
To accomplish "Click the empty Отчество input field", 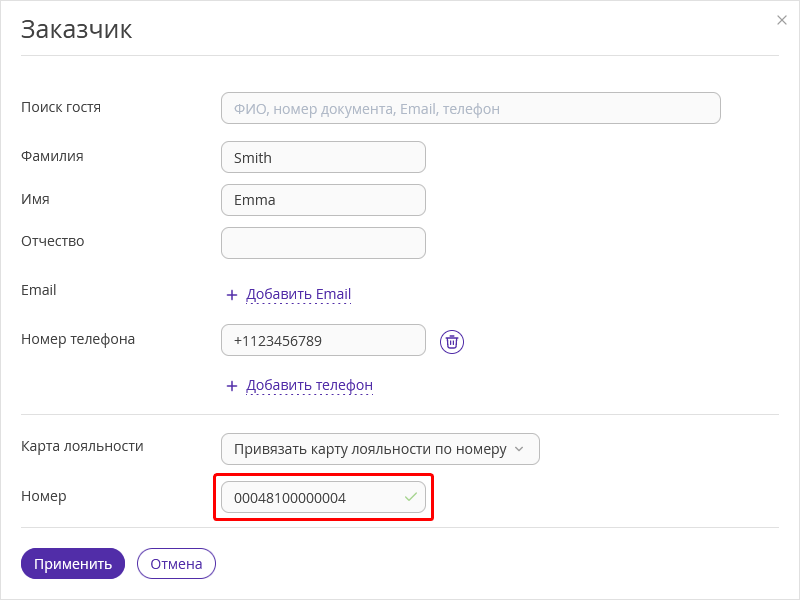I will point(323,243).
